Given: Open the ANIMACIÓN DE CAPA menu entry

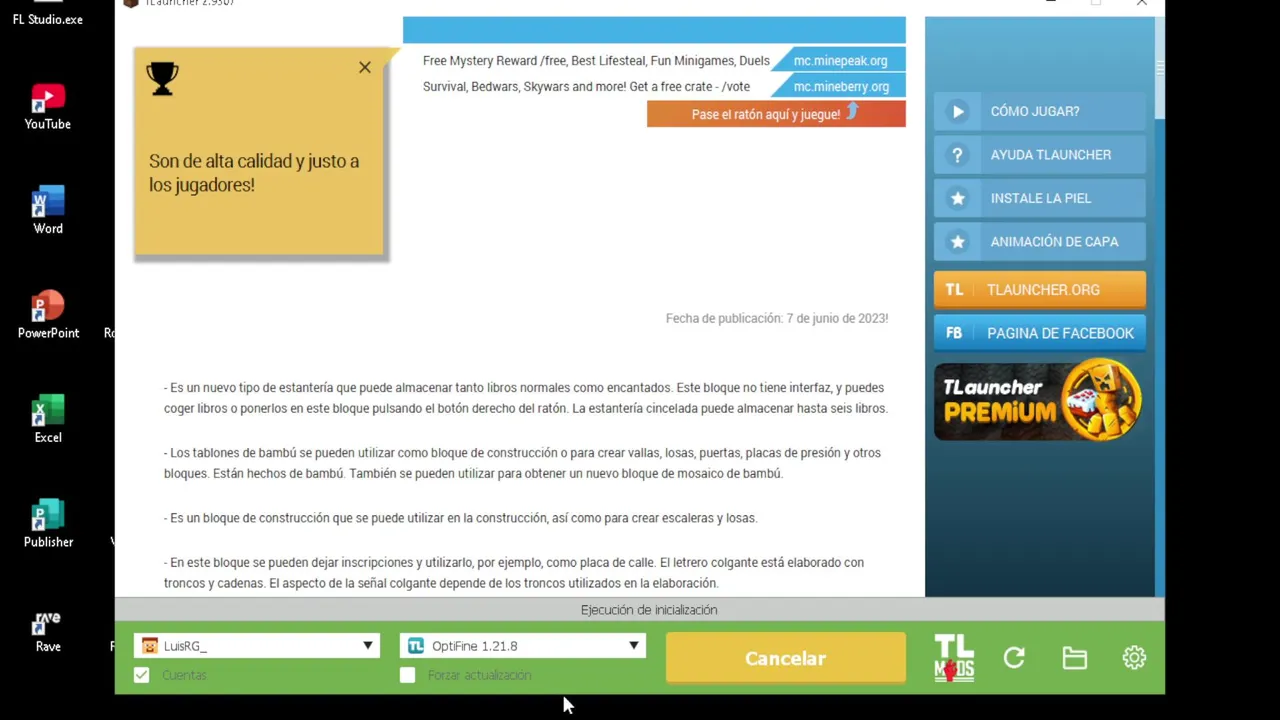Looking at the screenshot, I should coord(1040,242).
